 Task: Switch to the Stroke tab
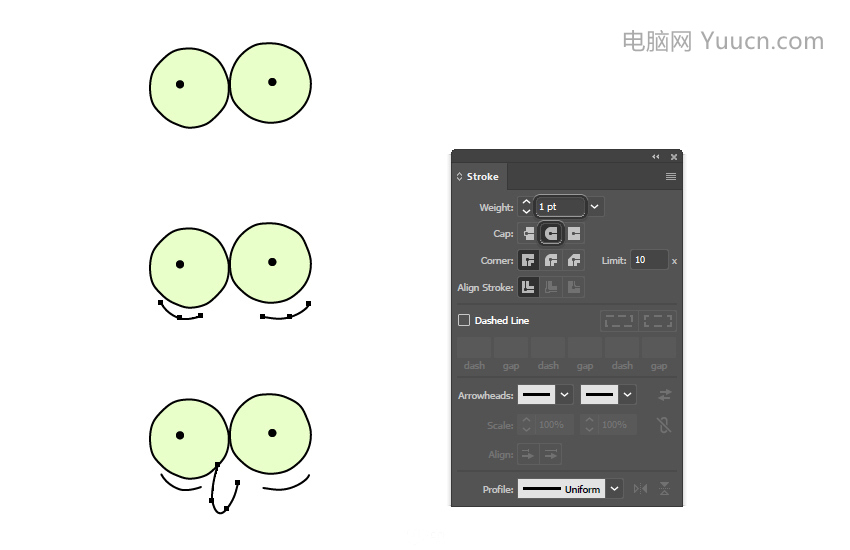(x=482, y=177)
